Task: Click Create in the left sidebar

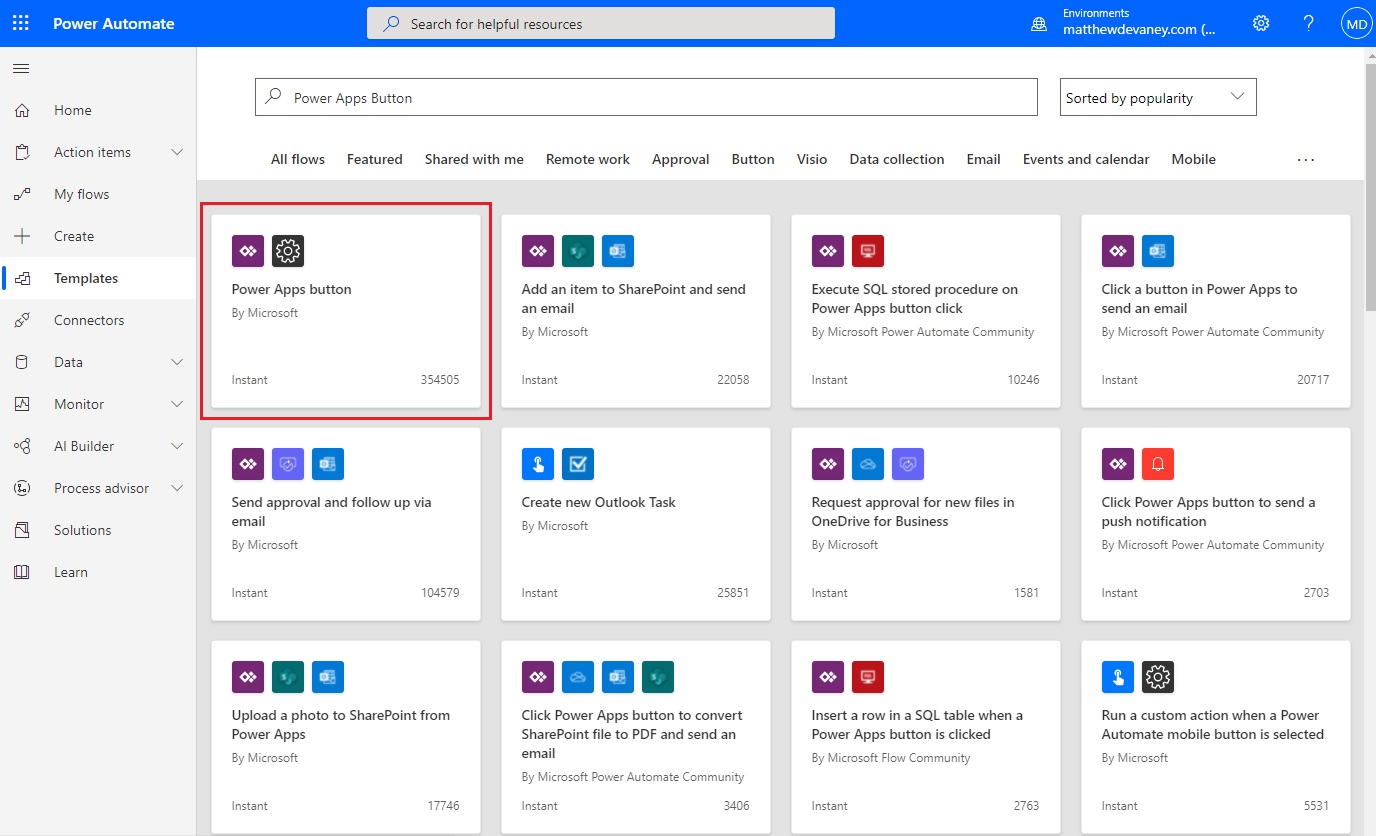Action: tap(75, 236)
